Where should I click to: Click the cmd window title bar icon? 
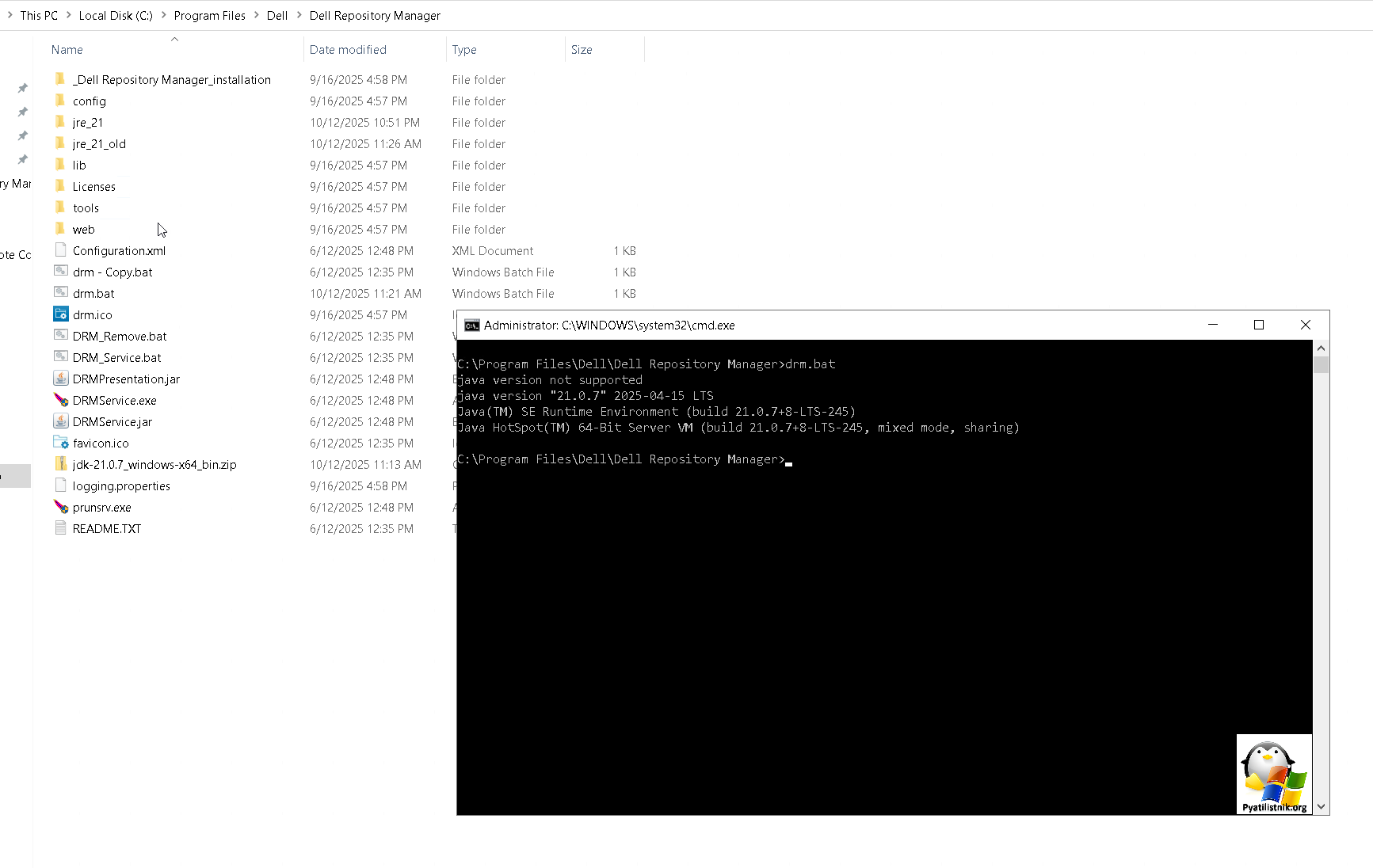(x=472, y=325)
